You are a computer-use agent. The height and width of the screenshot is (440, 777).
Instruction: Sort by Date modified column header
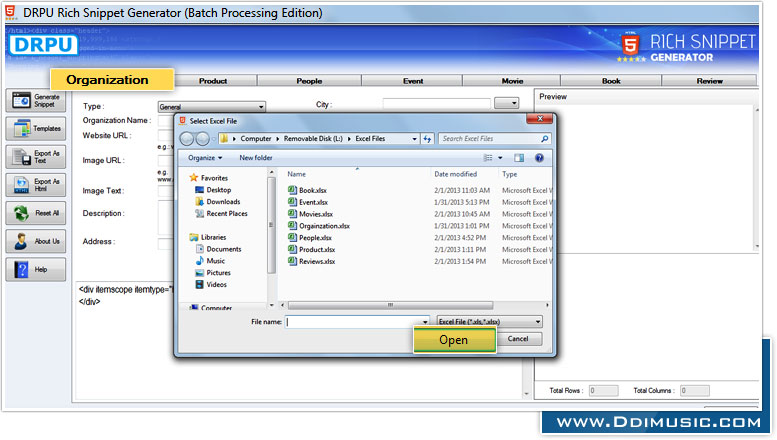click(455, 174)
